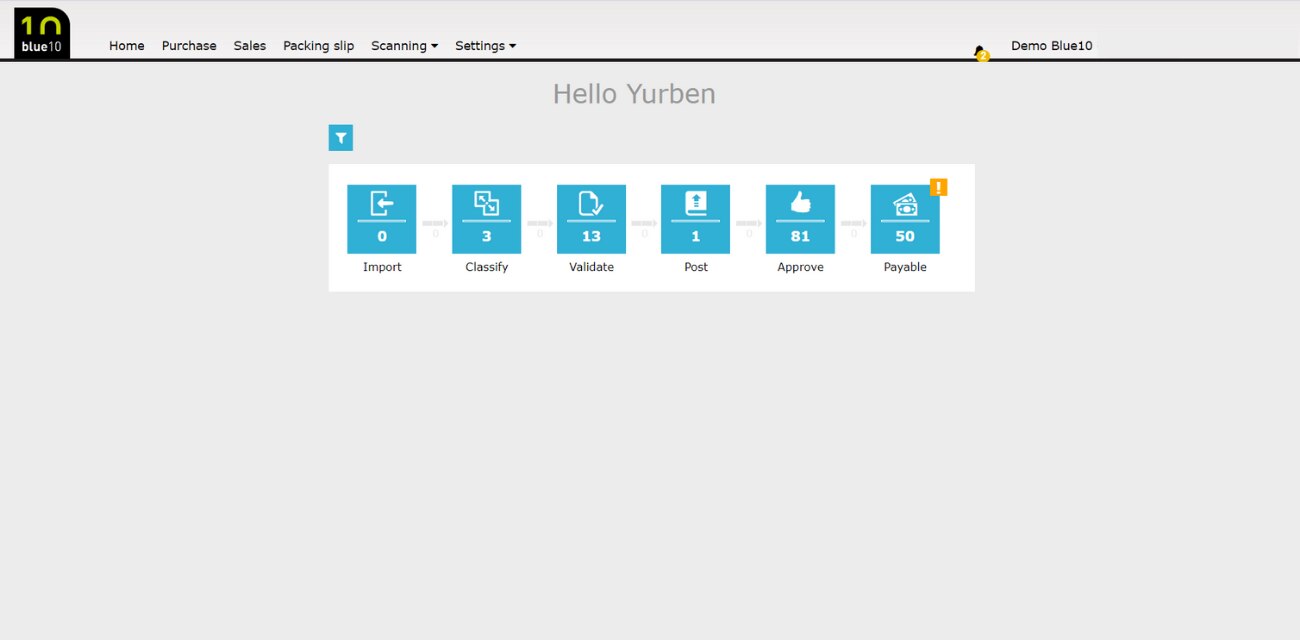
Task: Select the Validate document tile
Action: pos(591,218)
